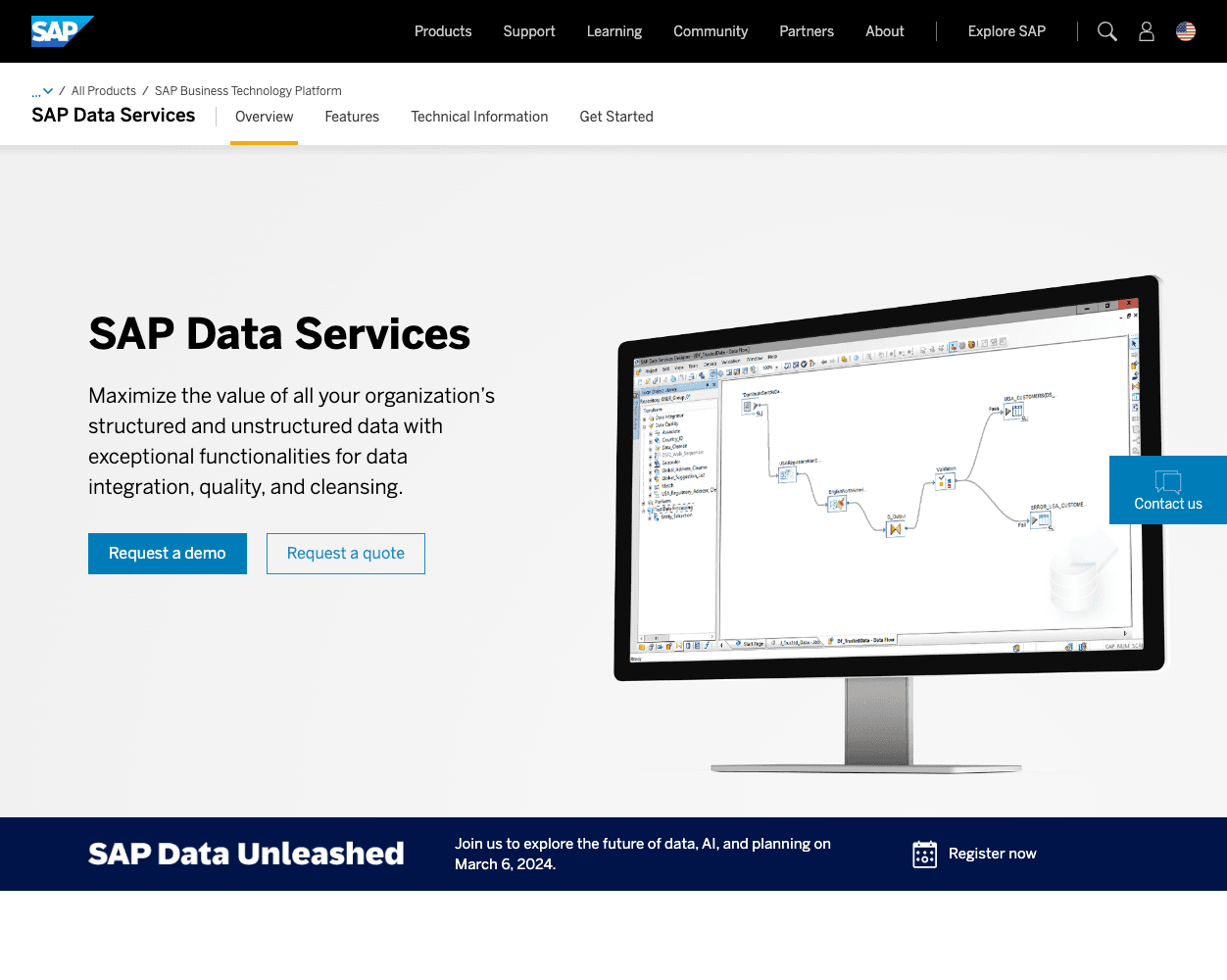Click the large SAP Data Services heading
Image resolution: width=1227 pixels, height=980 pixels.
(x=279, y=334)
